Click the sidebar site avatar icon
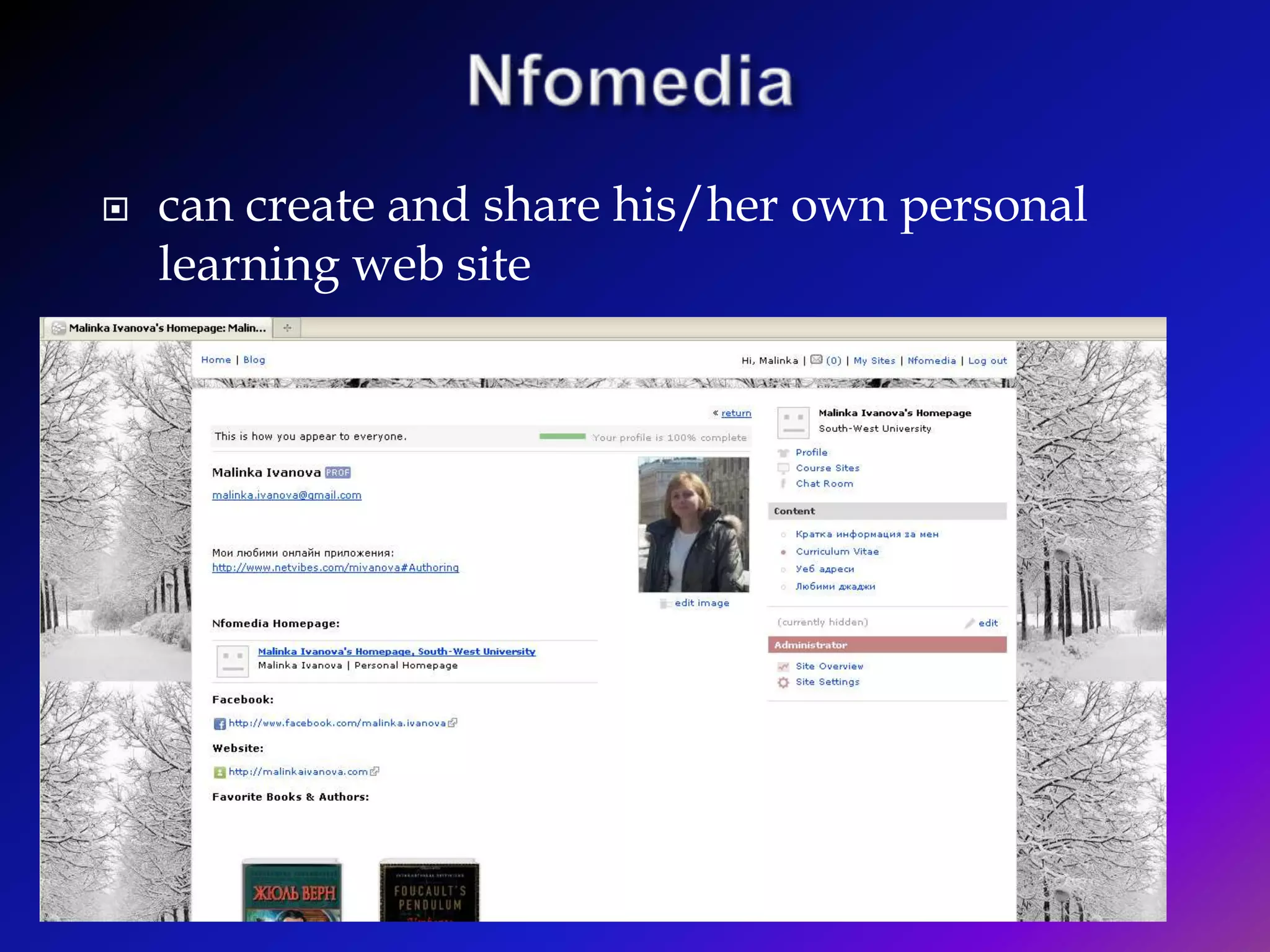This screenshot has height=952, width=1270. tap(793, 423)
